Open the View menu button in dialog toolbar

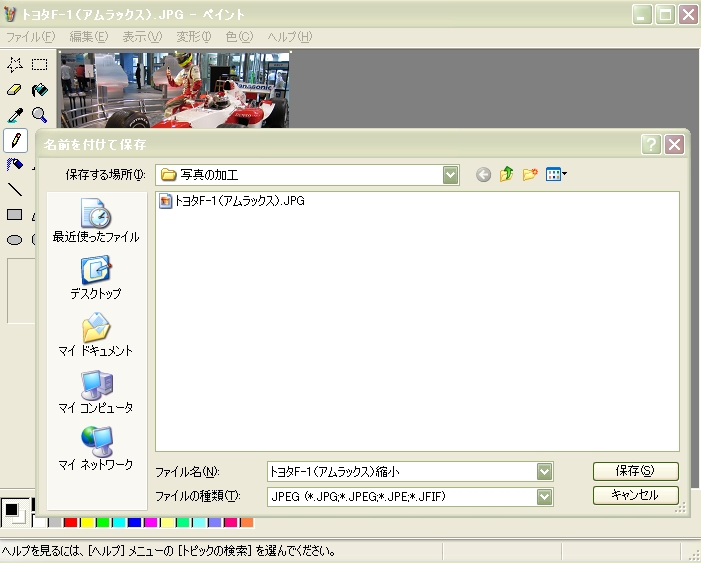[557, 175]
